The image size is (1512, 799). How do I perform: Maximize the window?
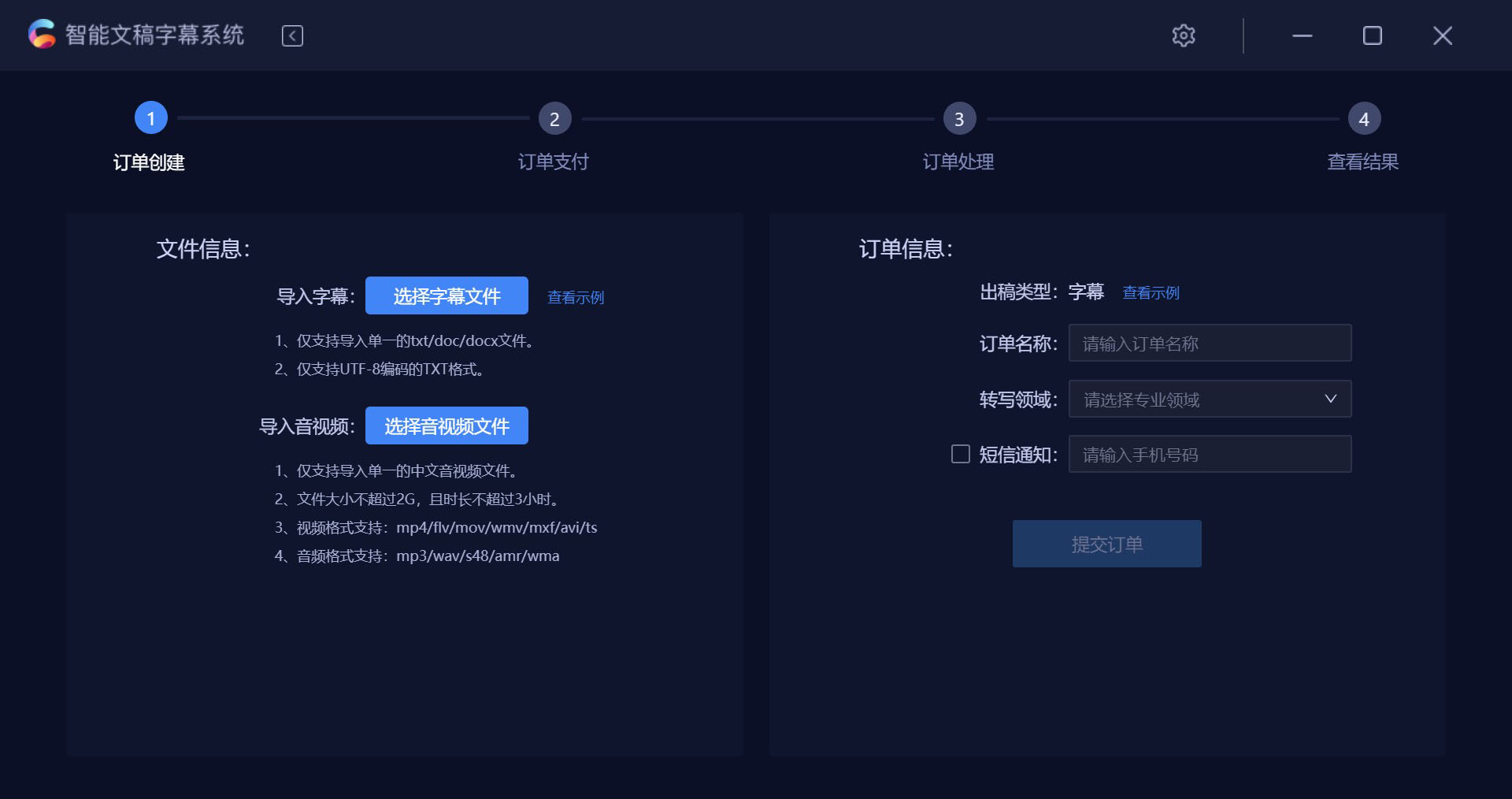(1373, 35)
